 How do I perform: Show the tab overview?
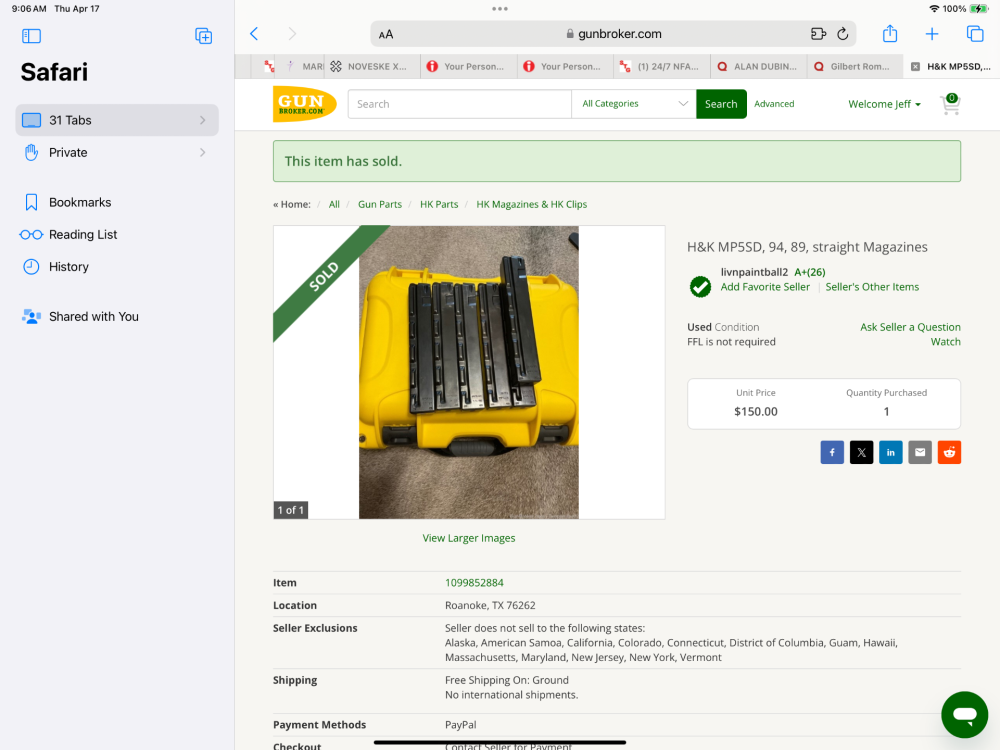(975, 34)
